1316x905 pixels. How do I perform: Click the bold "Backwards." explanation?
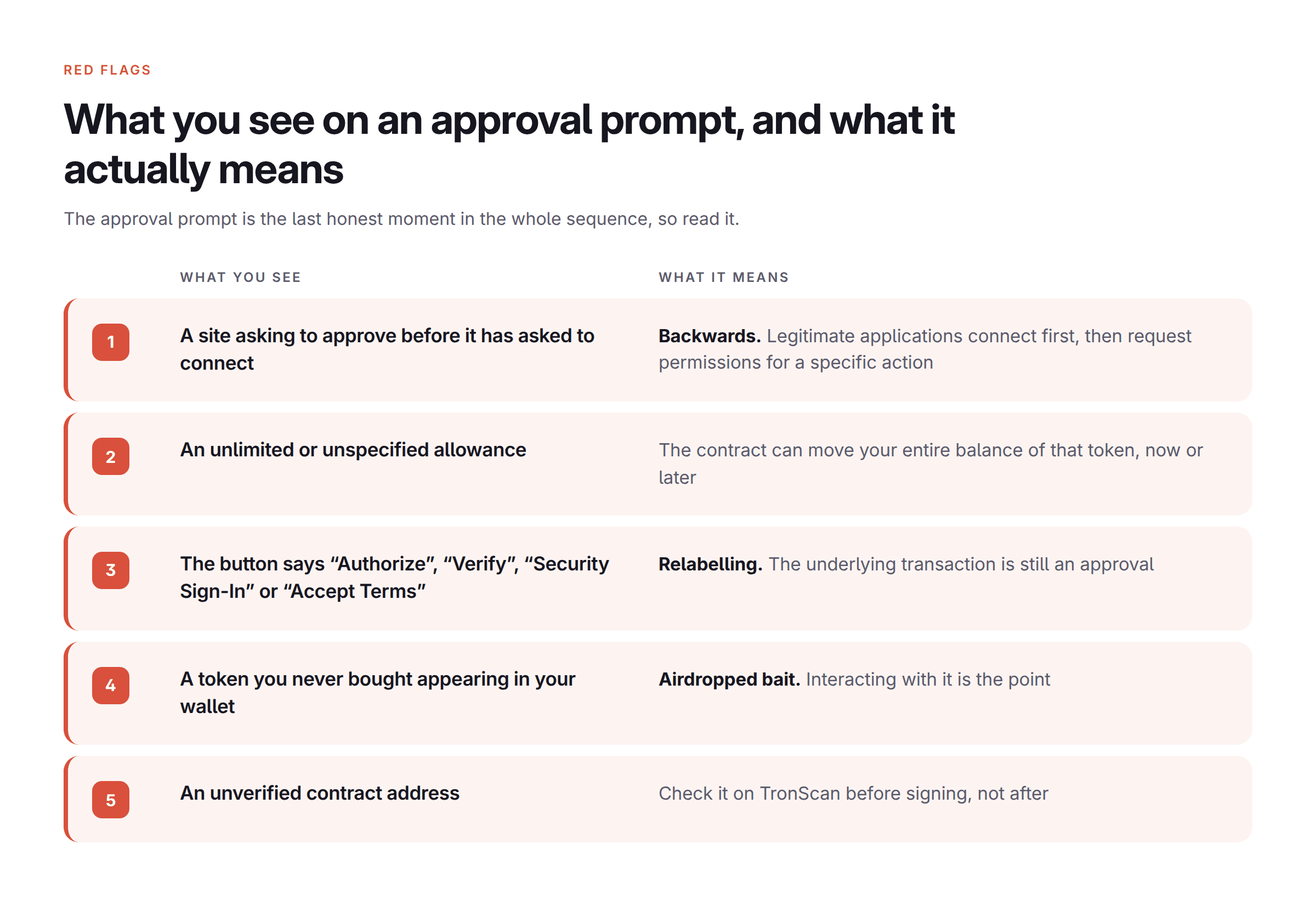coord(710,336)
